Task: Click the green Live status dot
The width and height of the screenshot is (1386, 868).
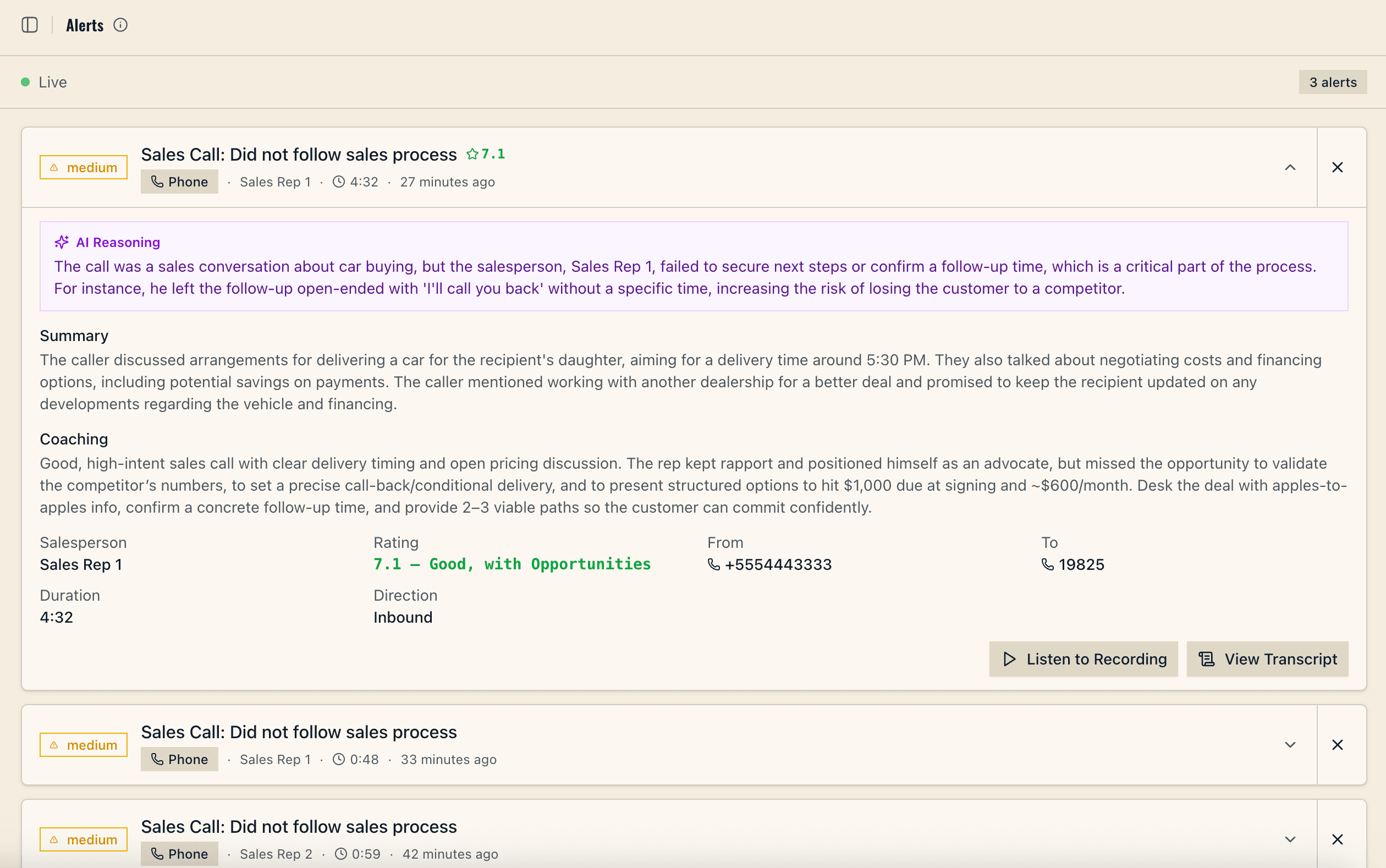Action: click(25, 82)
